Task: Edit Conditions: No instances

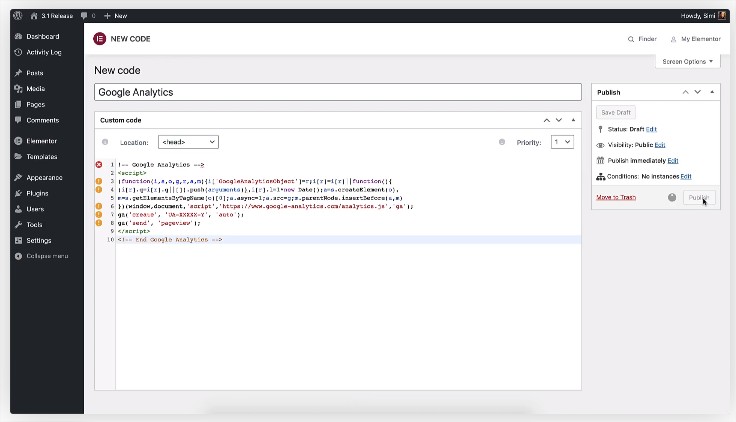Action: click(x=686, y=176)
